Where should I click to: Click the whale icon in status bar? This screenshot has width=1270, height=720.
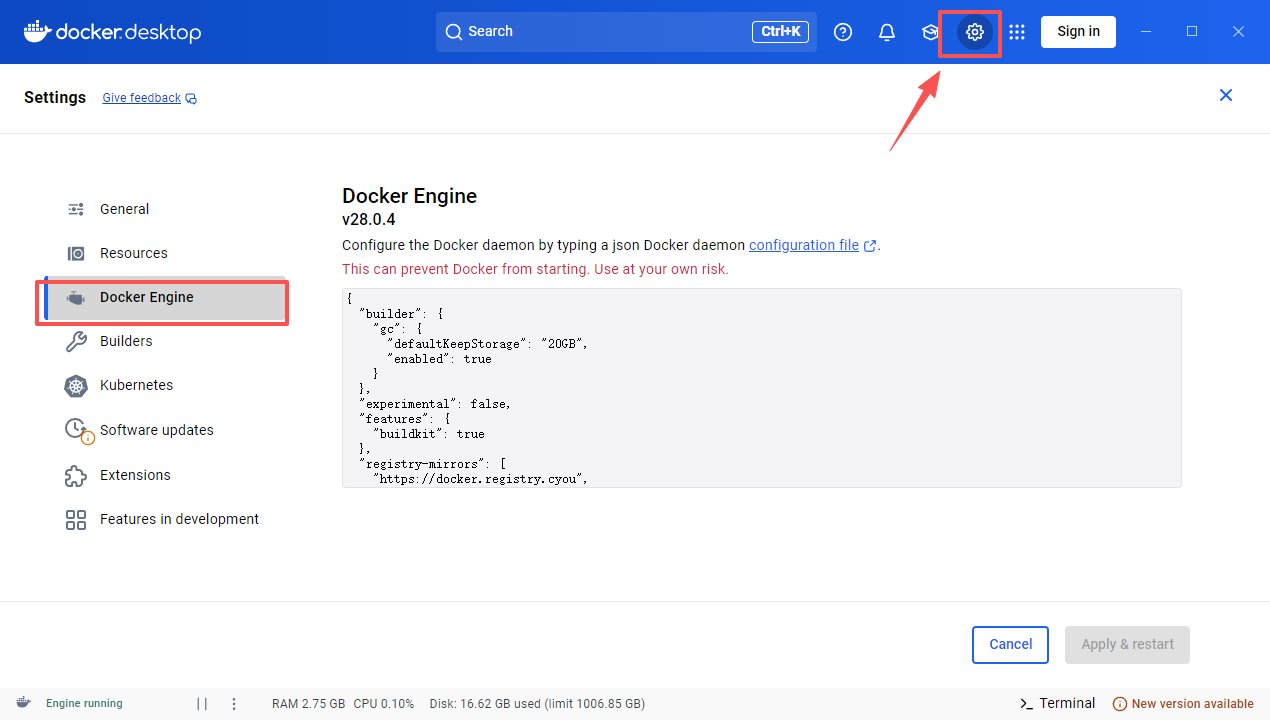click(x=24, y=703)
